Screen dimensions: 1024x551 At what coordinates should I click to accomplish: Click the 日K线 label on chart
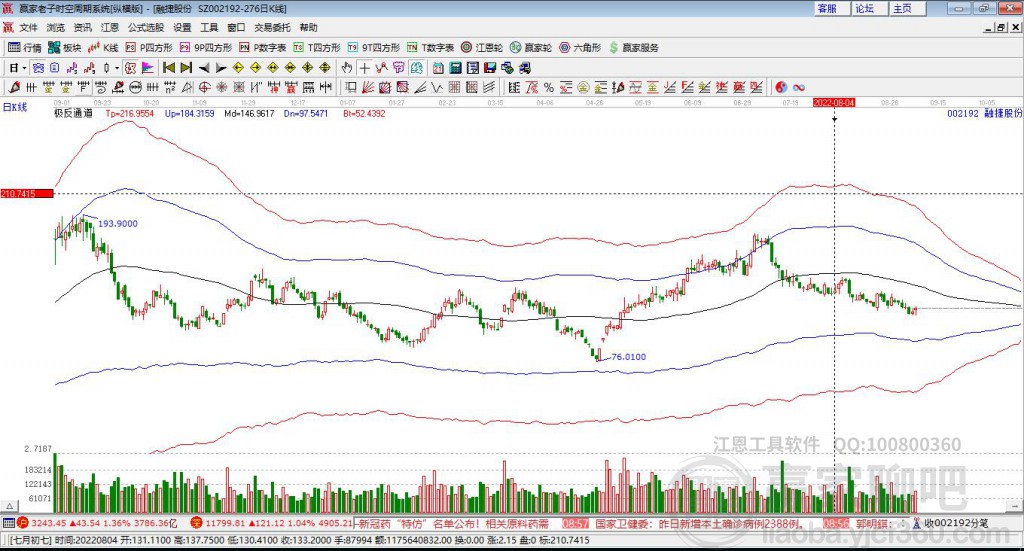click(14, 107)
